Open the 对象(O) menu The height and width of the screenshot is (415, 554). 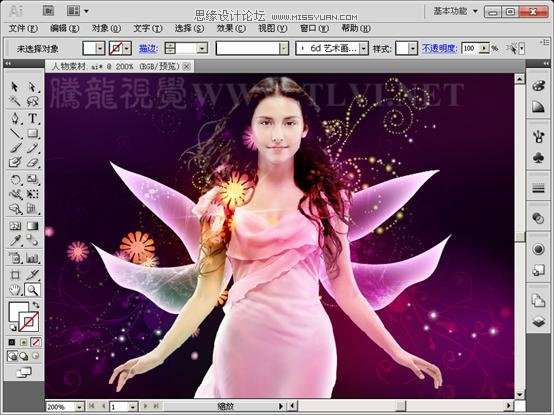(x=106, y=28)
